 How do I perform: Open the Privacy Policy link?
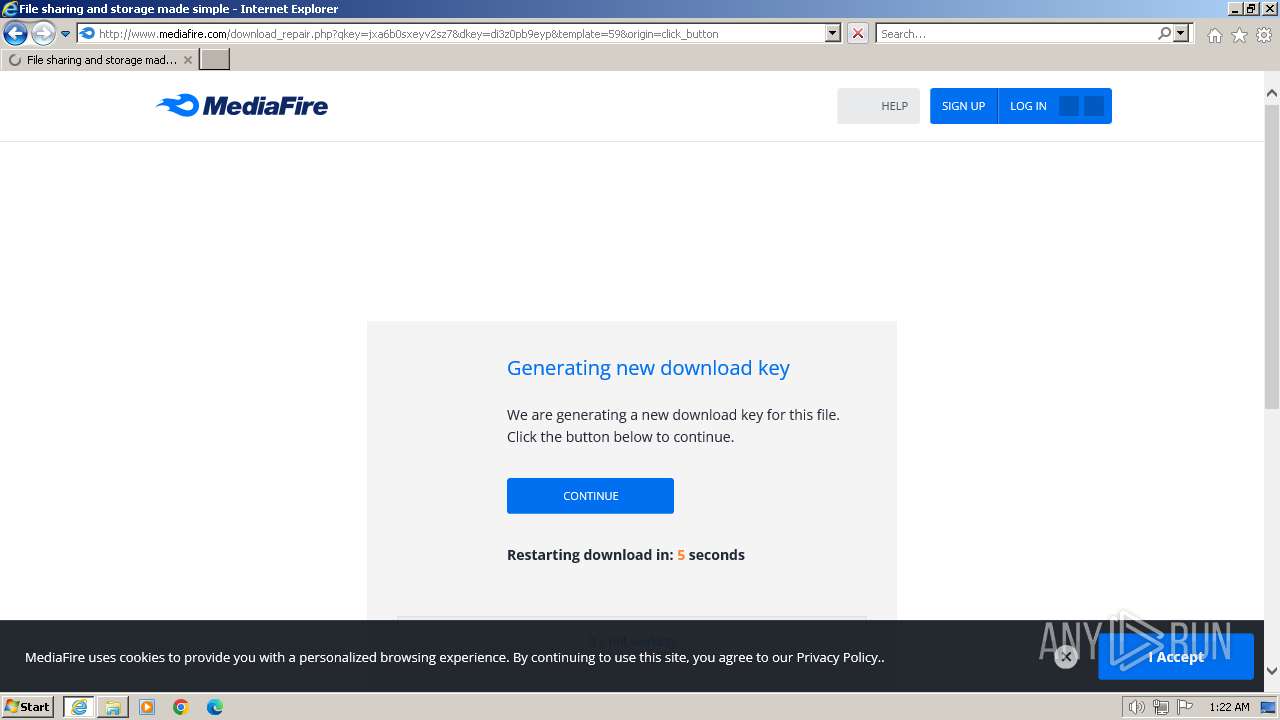838,657
